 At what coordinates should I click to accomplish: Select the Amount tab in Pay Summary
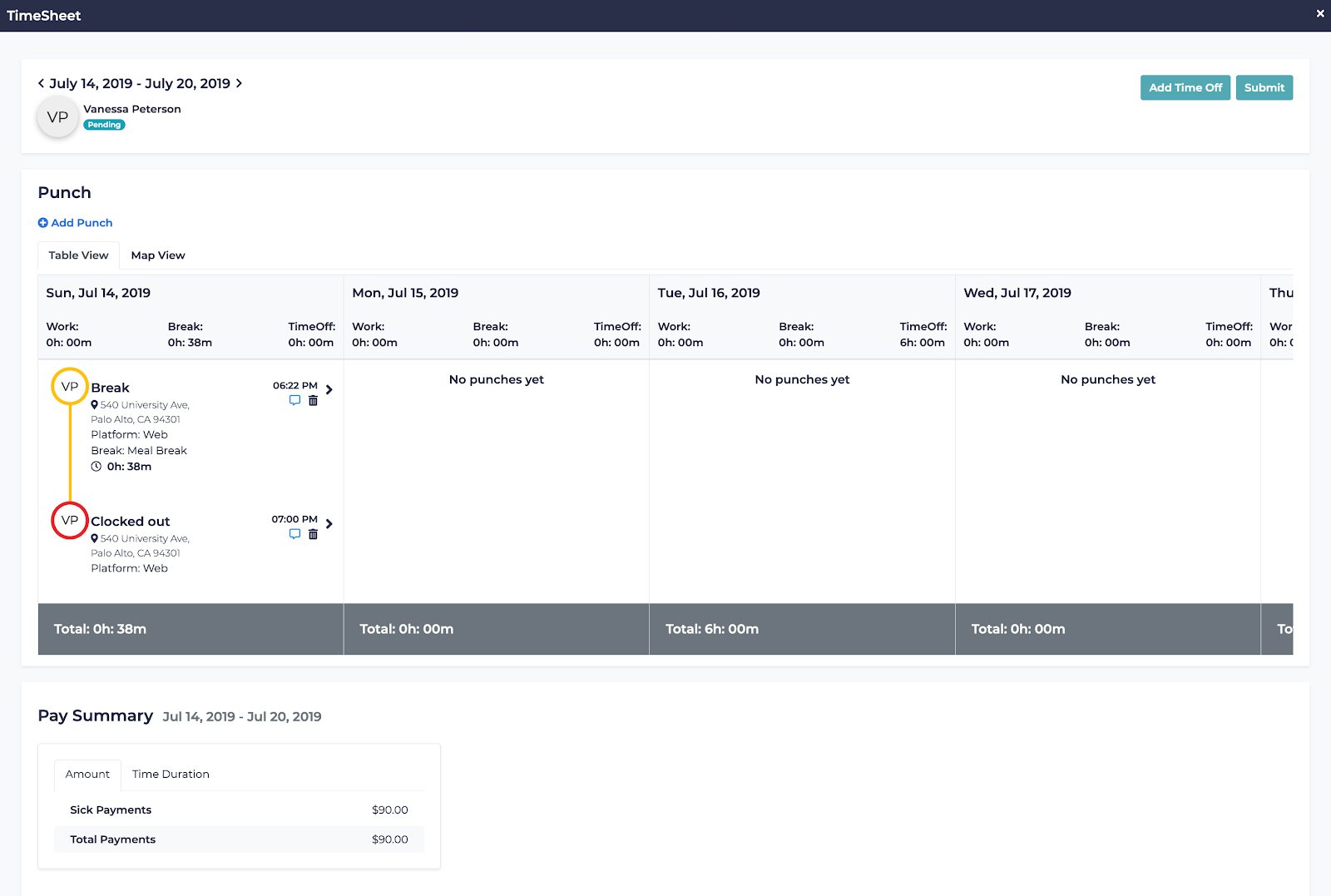[87, 775]
